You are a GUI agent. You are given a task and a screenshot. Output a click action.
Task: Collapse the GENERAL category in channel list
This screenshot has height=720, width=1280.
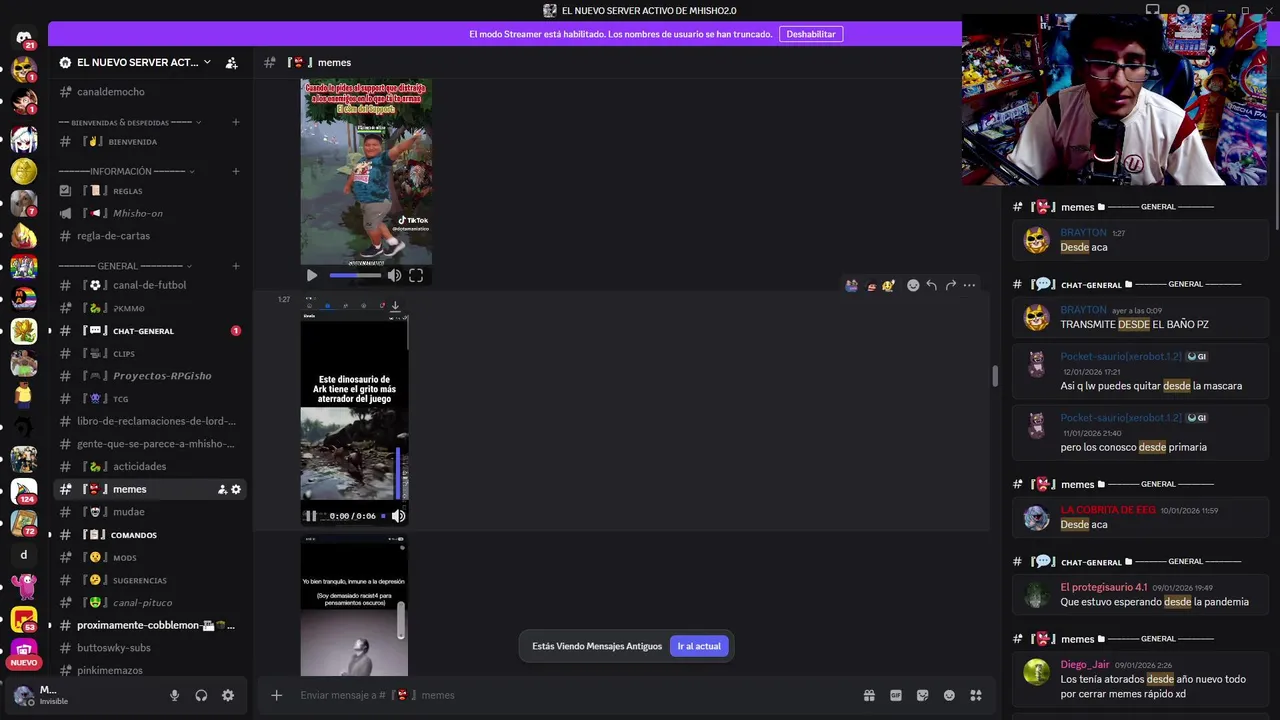coord(126,266)
